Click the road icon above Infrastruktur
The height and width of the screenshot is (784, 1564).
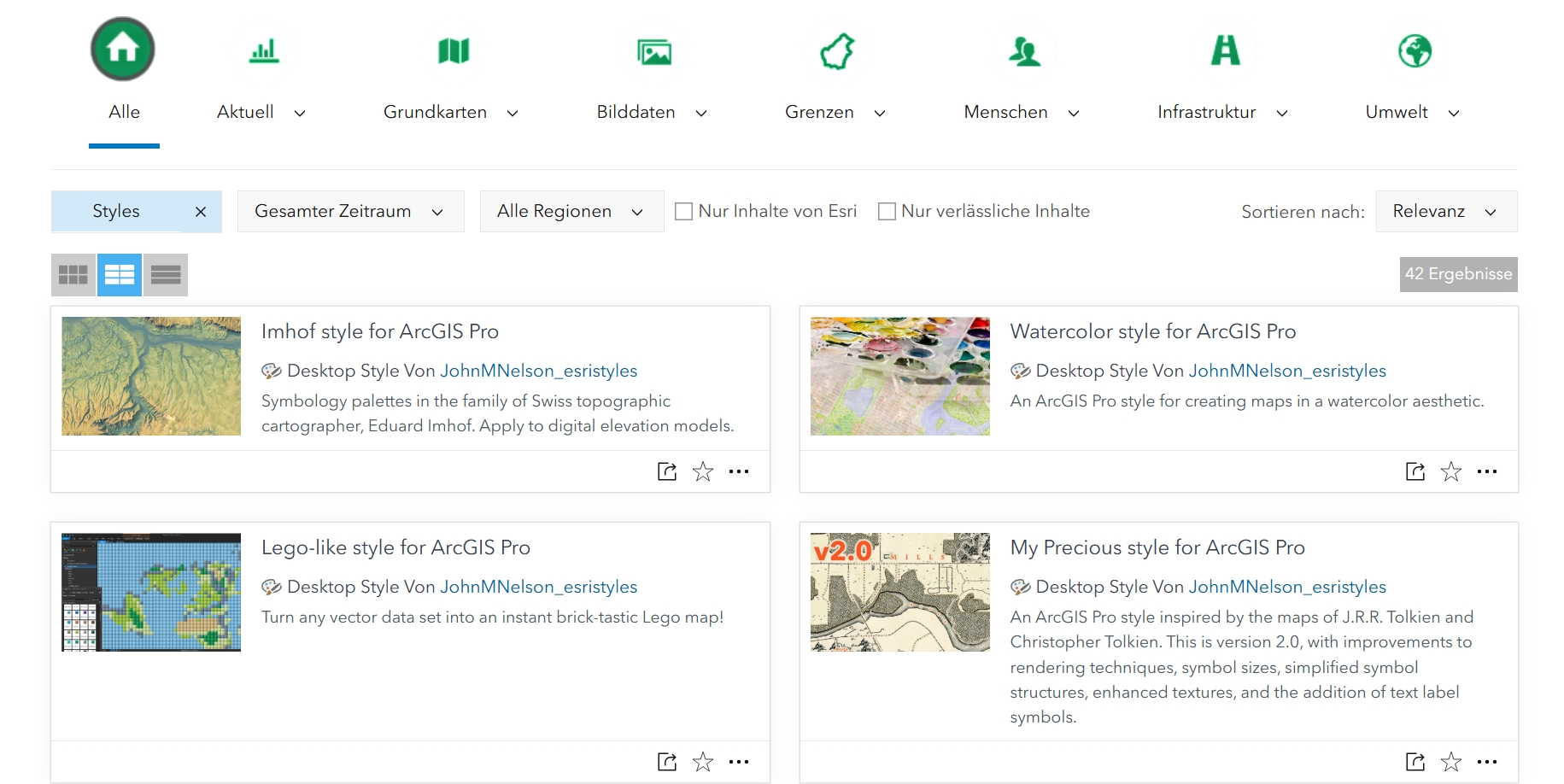[x=1226, y=50]
